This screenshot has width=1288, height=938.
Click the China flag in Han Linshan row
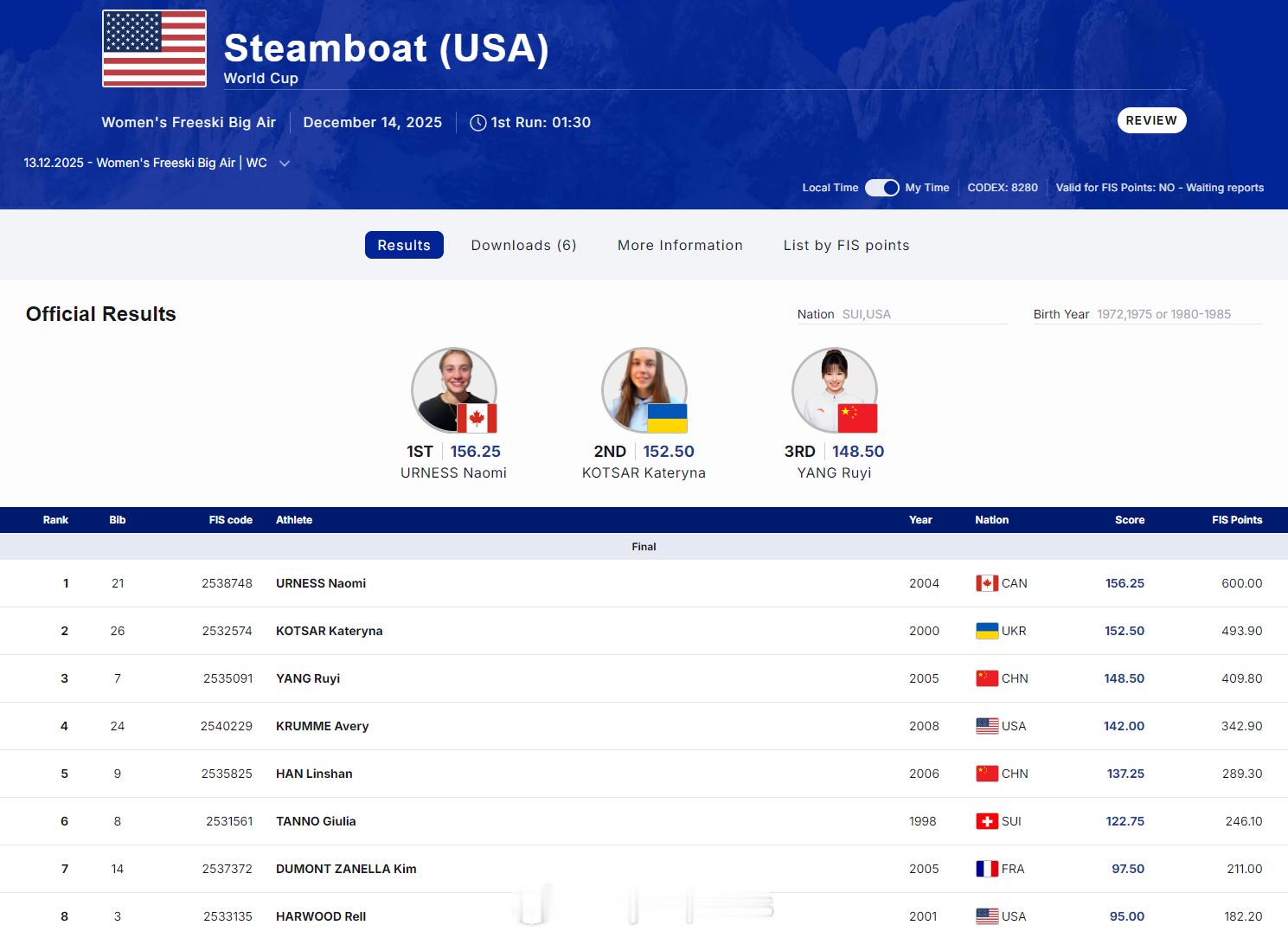click(986, 774)
